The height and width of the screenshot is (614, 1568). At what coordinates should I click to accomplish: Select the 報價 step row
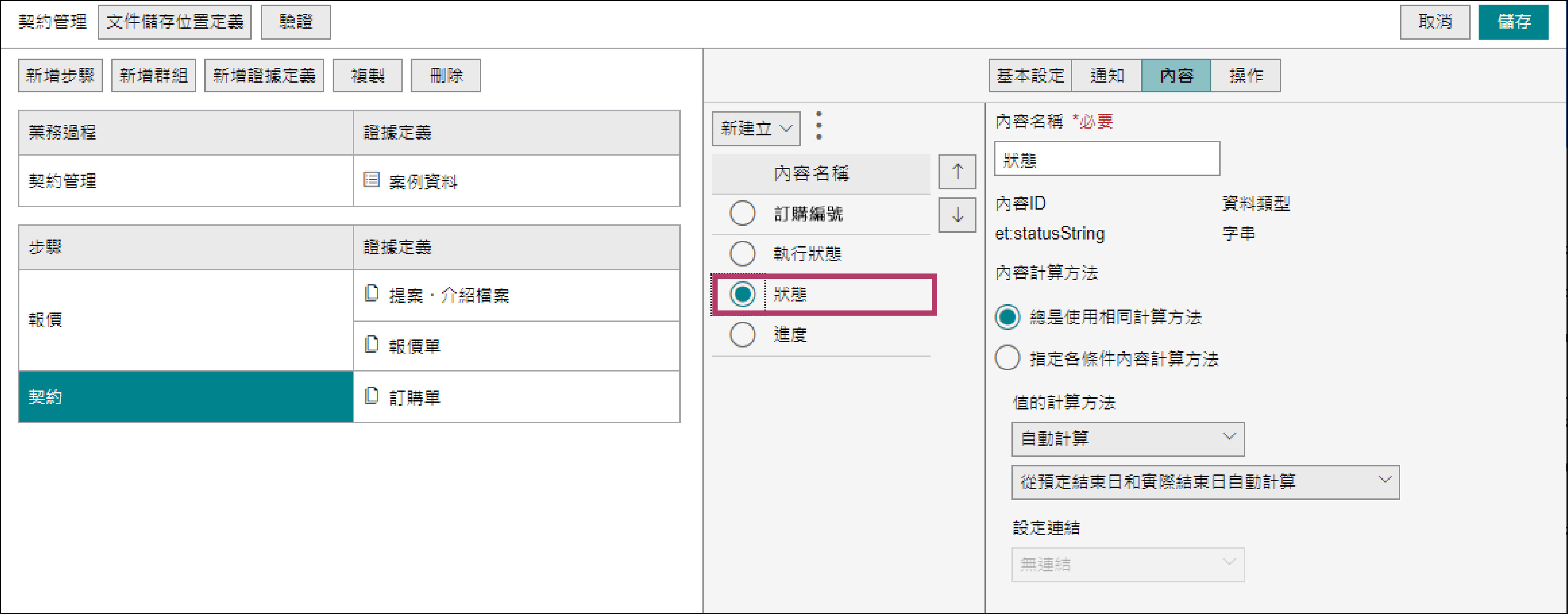click(x=186, y=320)
